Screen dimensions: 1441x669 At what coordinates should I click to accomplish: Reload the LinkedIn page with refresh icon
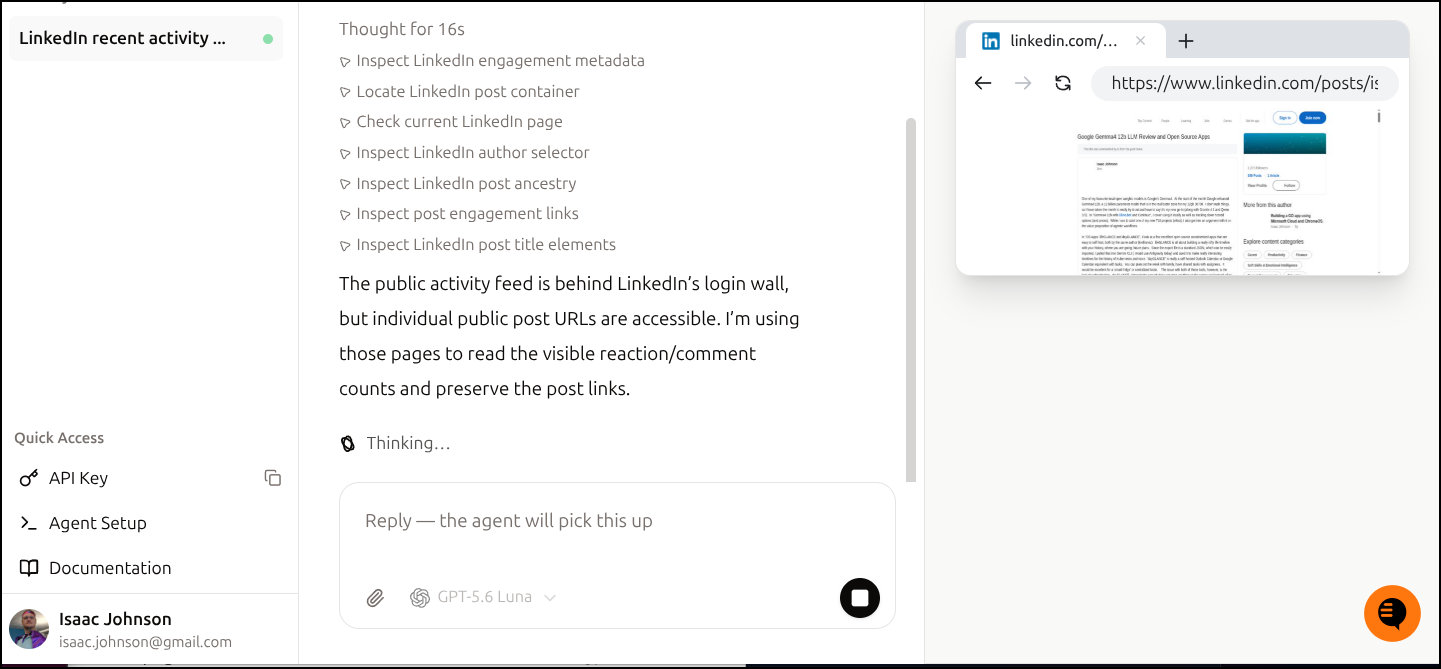coord(1063,83)
